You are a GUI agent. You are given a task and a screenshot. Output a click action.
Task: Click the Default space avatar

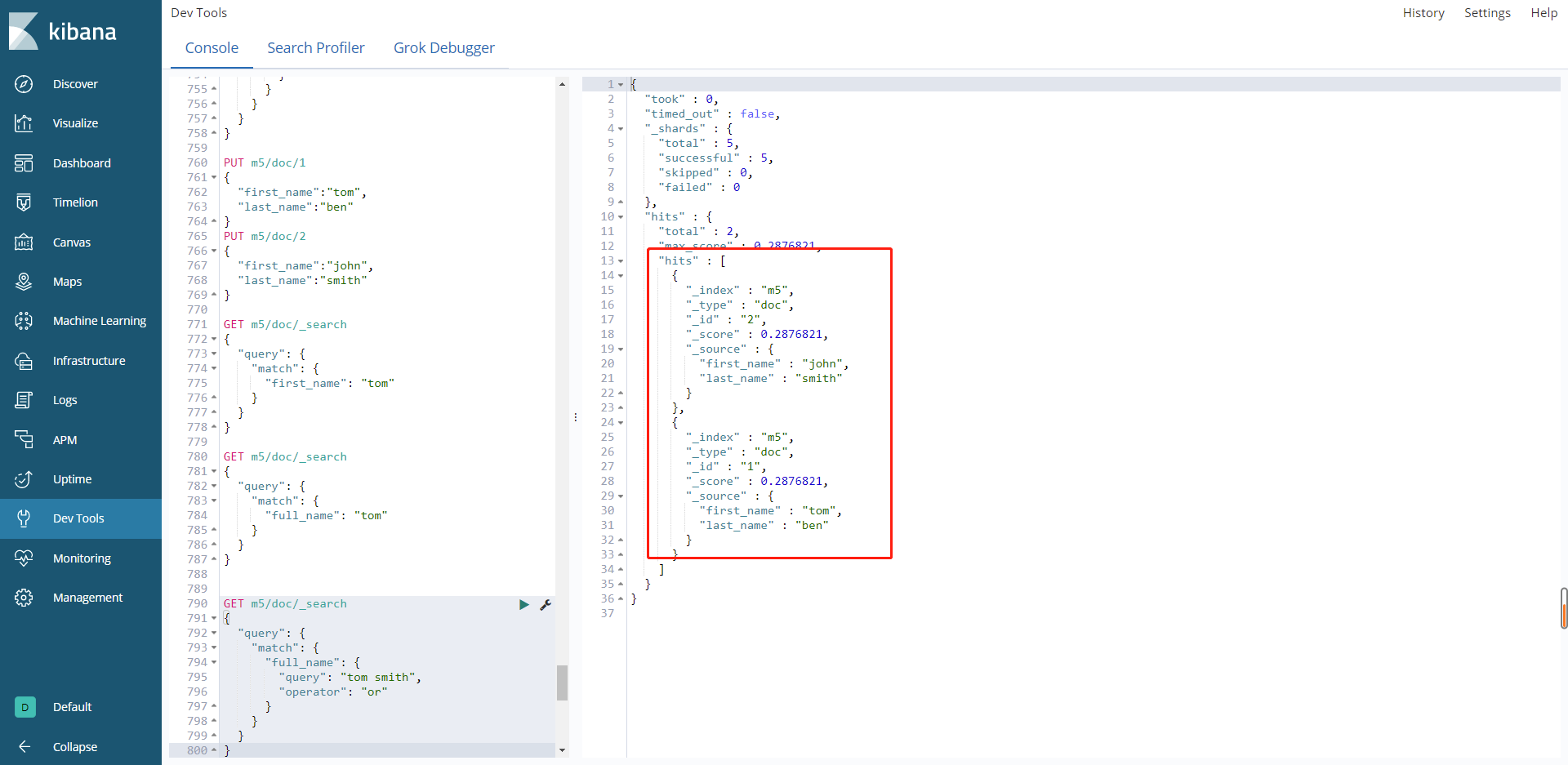coord(25,707)
